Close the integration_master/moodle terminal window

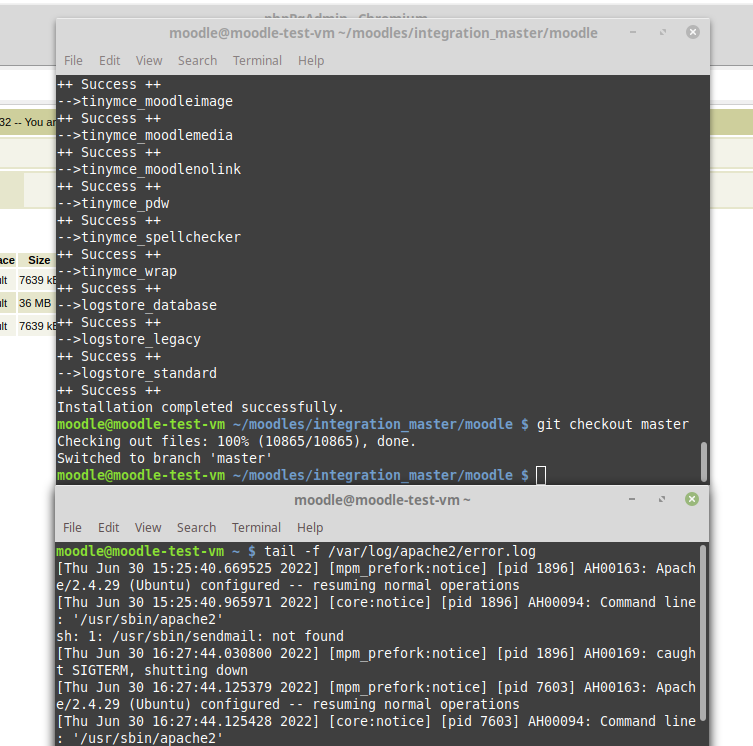(x=692, y=32)
